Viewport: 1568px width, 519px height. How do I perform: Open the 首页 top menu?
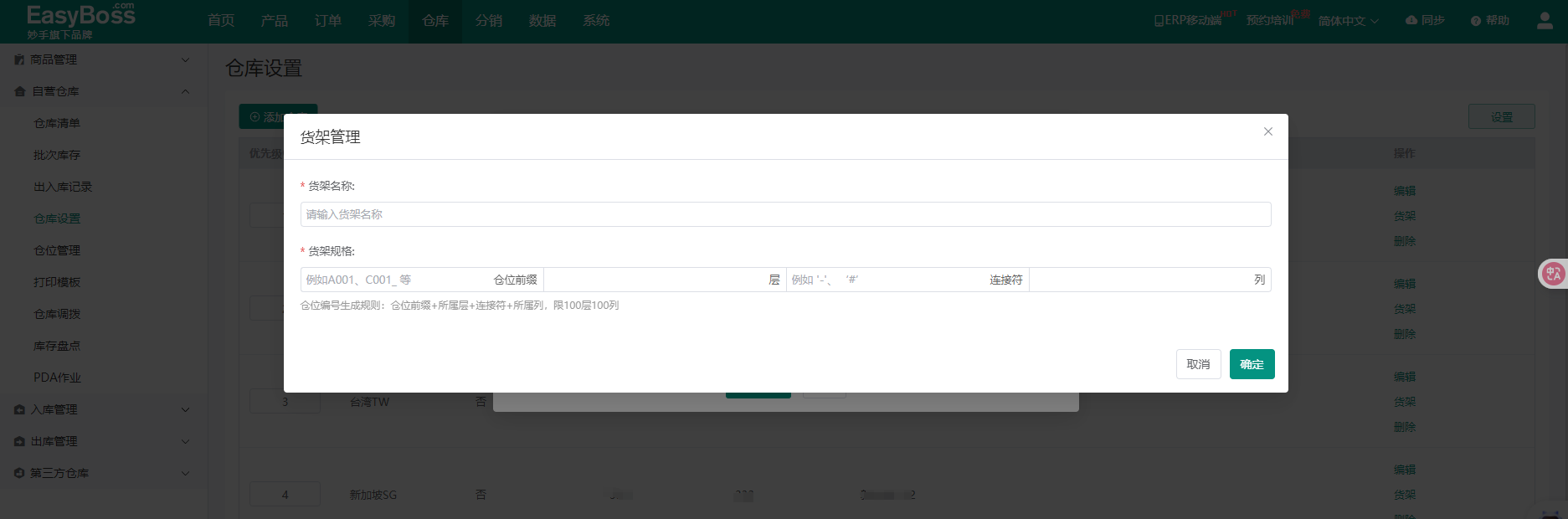(x=221, y=21)
